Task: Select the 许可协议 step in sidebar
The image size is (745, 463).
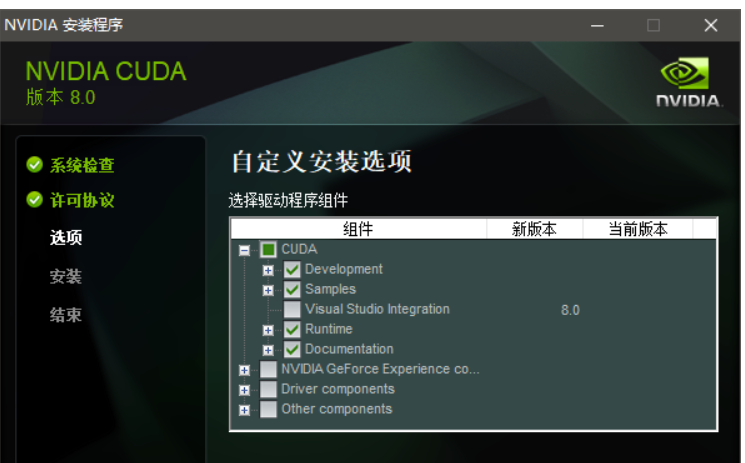Action: tap(82, 200)
